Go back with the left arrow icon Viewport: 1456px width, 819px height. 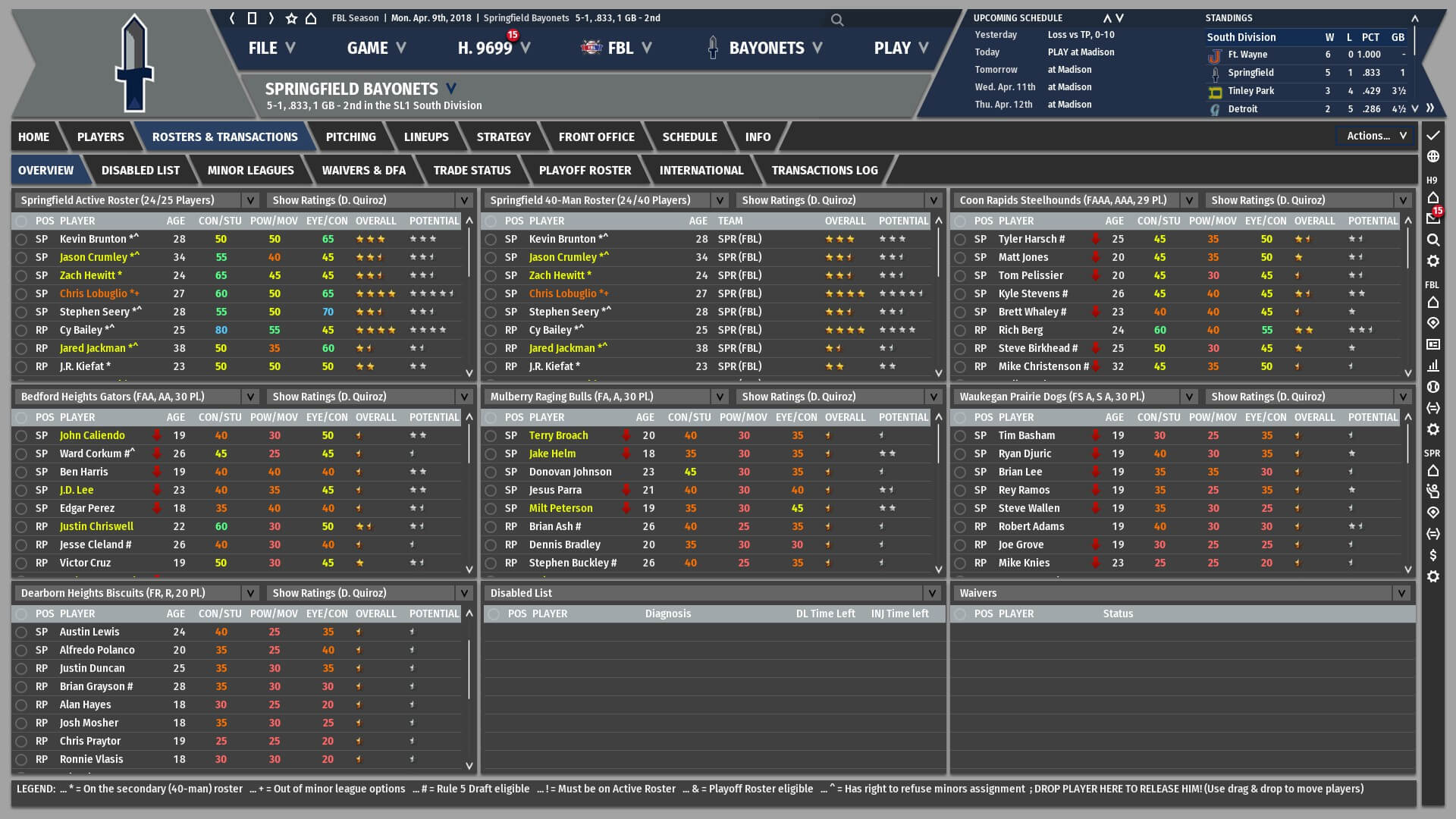pos(232,18)
